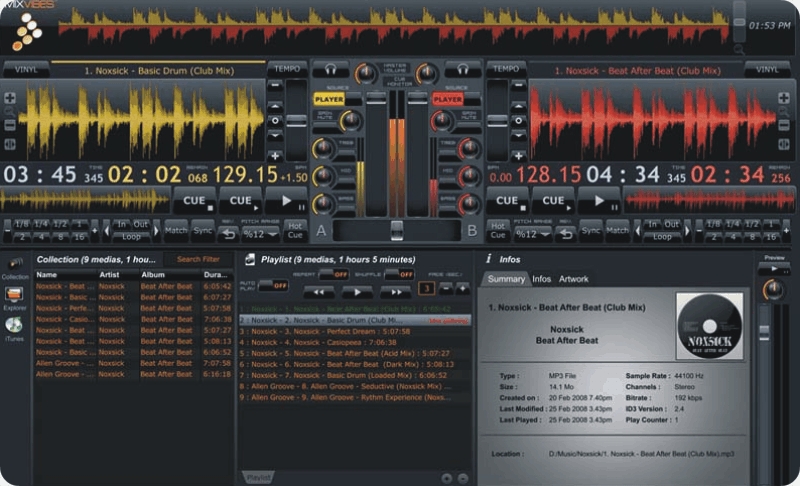Screen dimensions: 800x486
Task: Zoom in on the left deck waveform
Action: tap(10, 98)
